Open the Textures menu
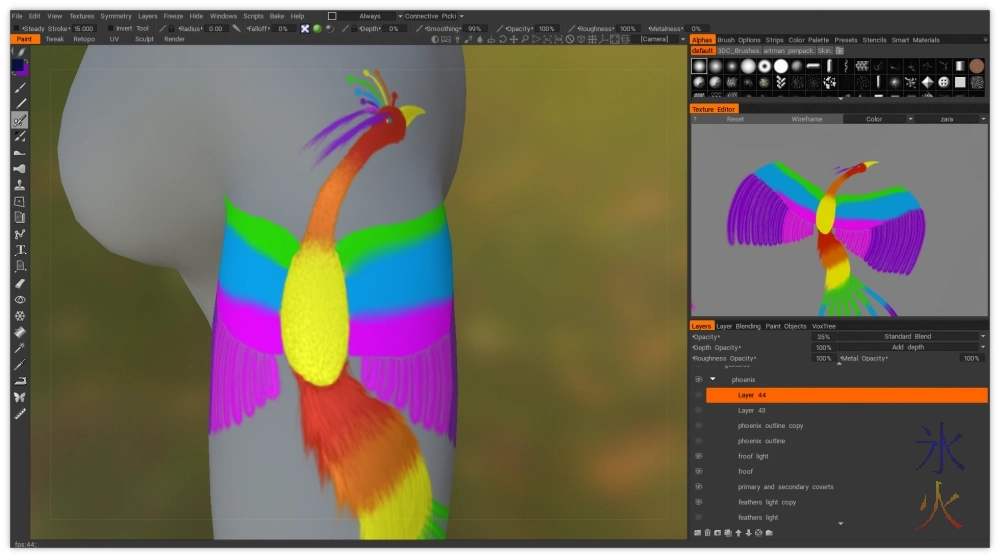 point(81,16)
